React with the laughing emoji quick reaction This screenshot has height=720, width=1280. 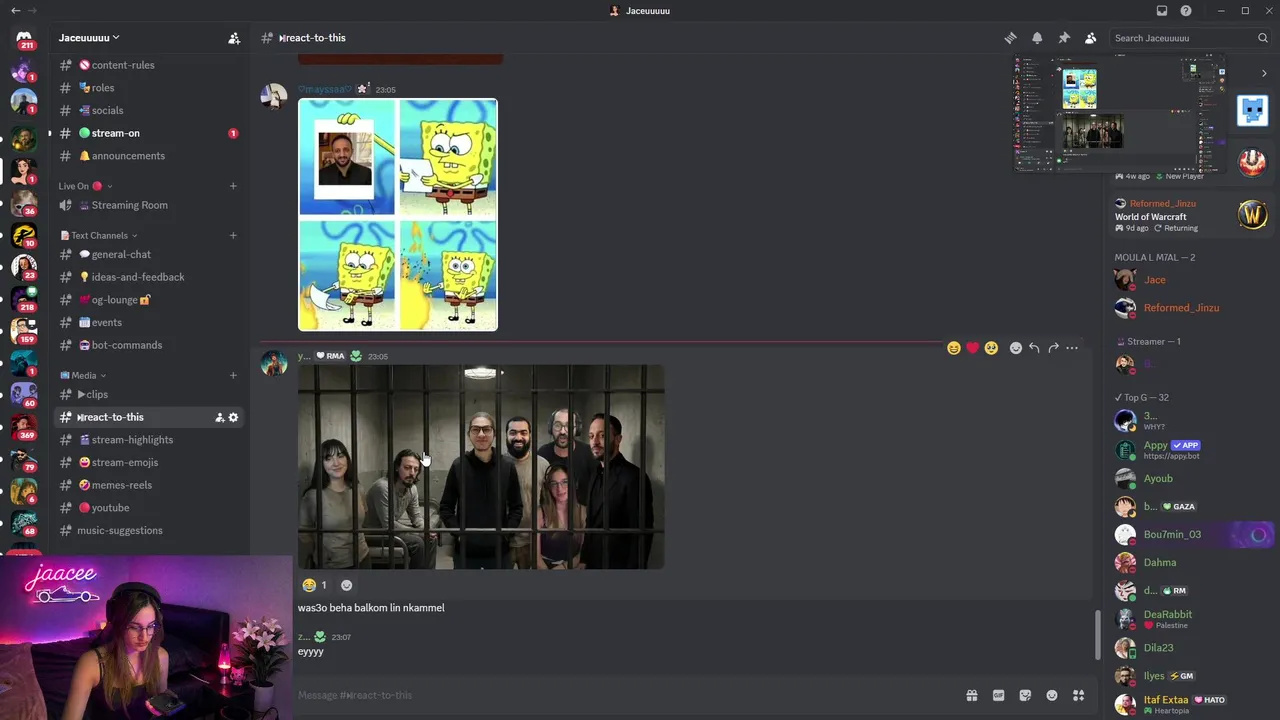click(953, 348)
